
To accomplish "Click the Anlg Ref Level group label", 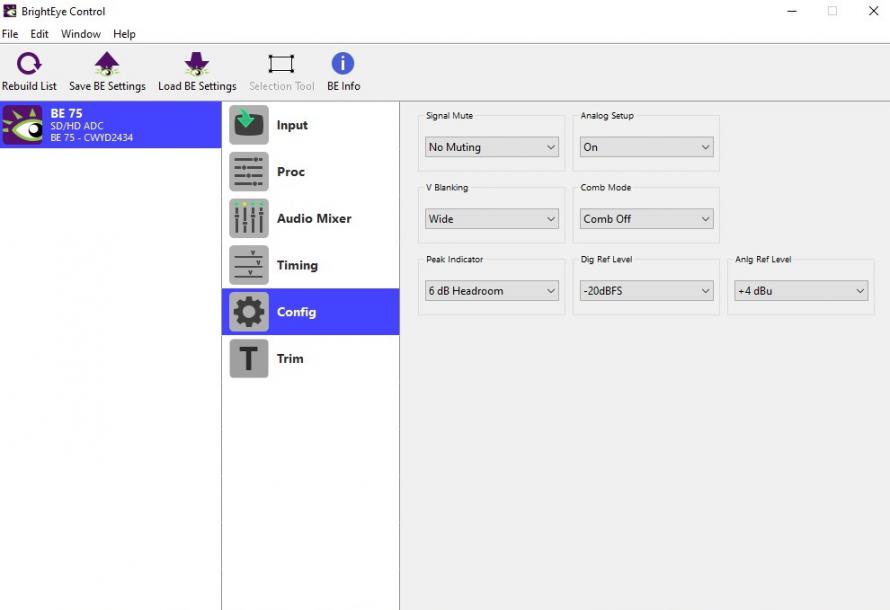I will pyautogui.click(x=763, y=259).
